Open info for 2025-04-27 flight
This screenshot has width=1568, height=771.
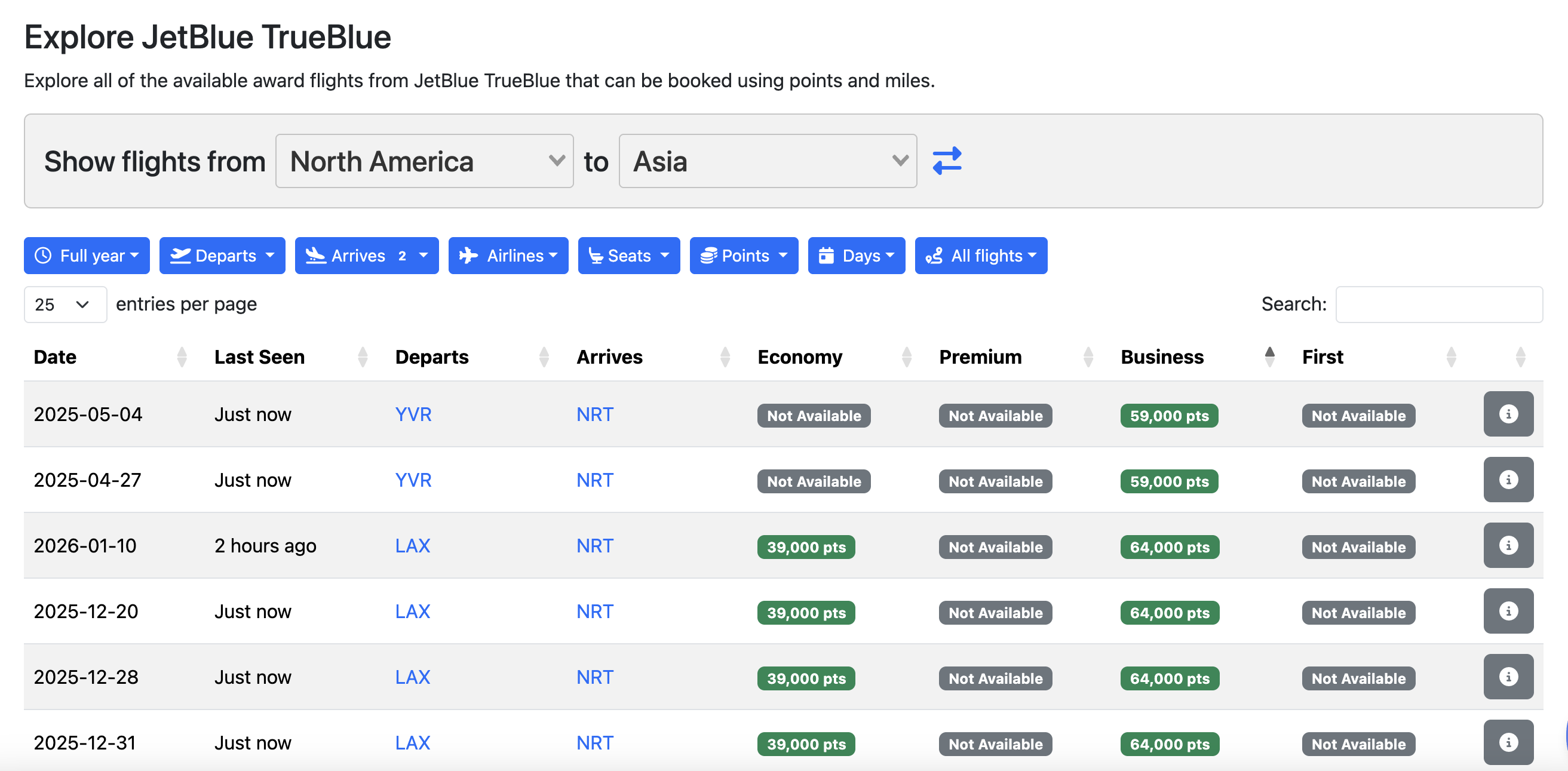point(1508,480)
